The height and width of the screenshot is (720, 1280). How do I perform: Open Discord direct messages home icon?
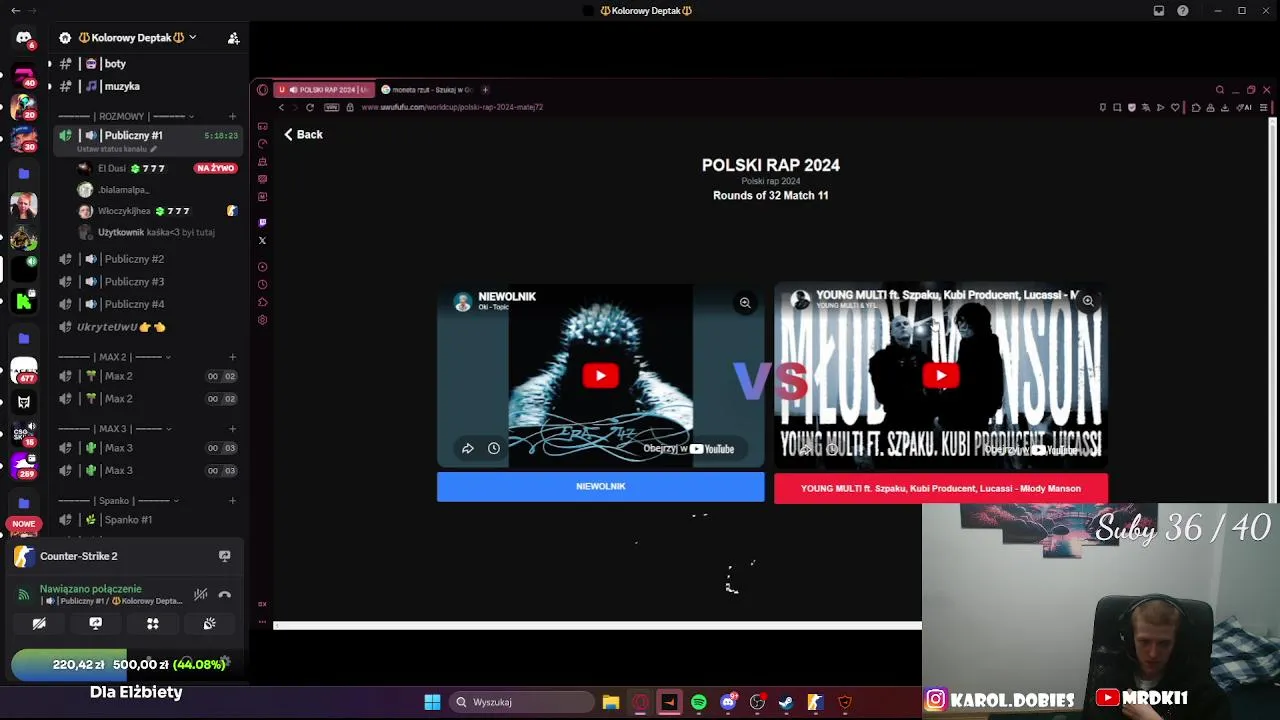point(24,38)
